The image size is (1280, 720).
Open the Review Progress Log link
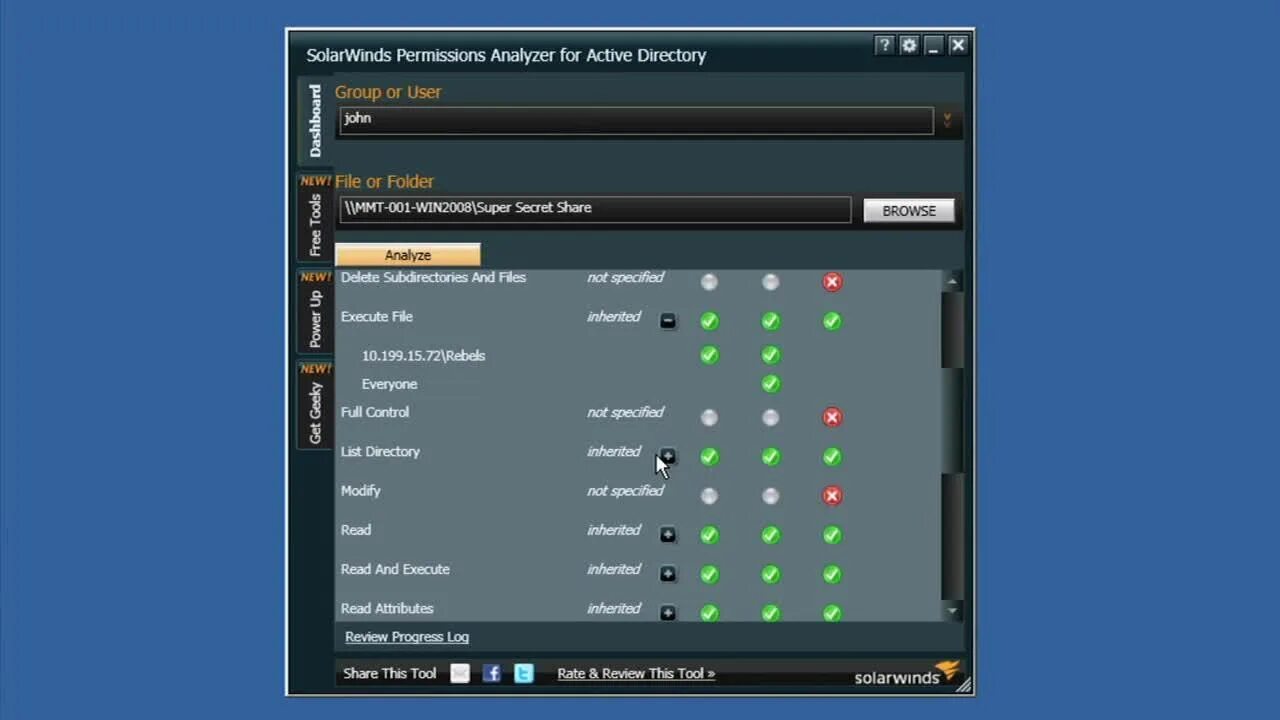tap(407, 637)
